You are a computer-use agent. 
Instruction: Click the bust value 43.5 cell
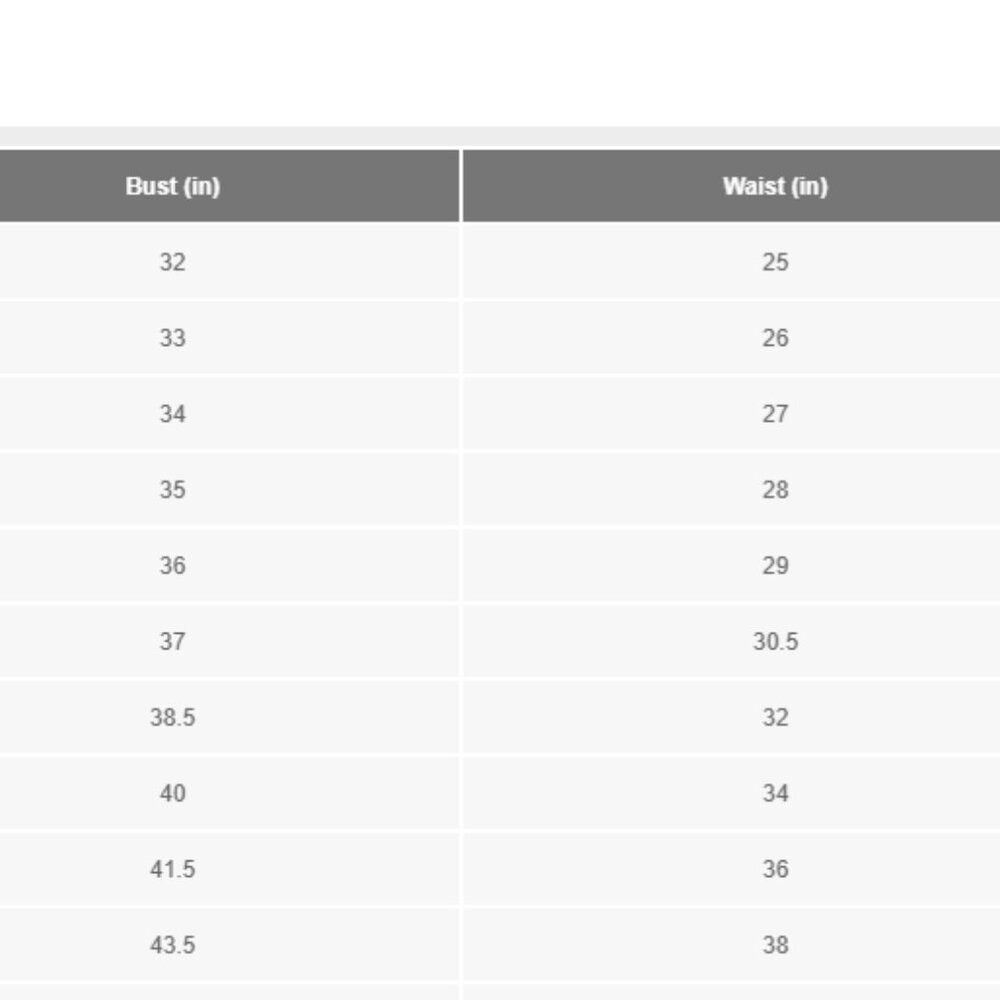[x=172, y=945]
